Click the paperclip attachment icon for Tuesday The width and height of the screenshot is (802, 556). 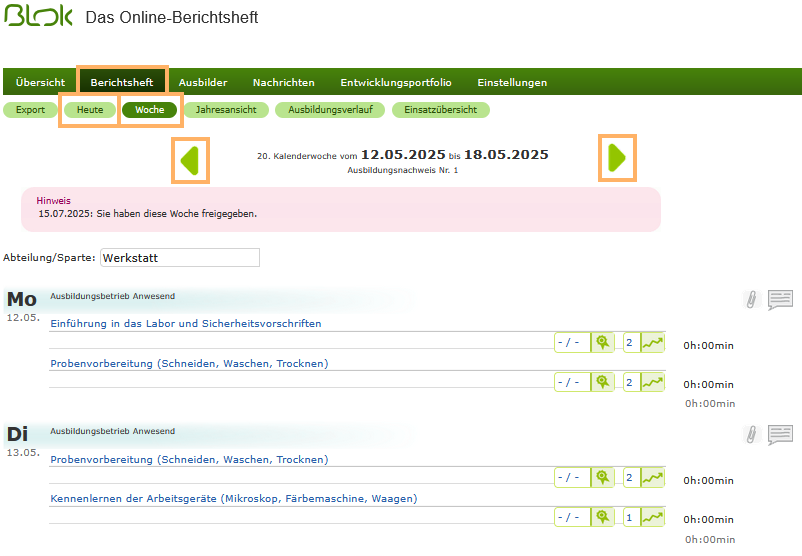[x=751, y=434]
